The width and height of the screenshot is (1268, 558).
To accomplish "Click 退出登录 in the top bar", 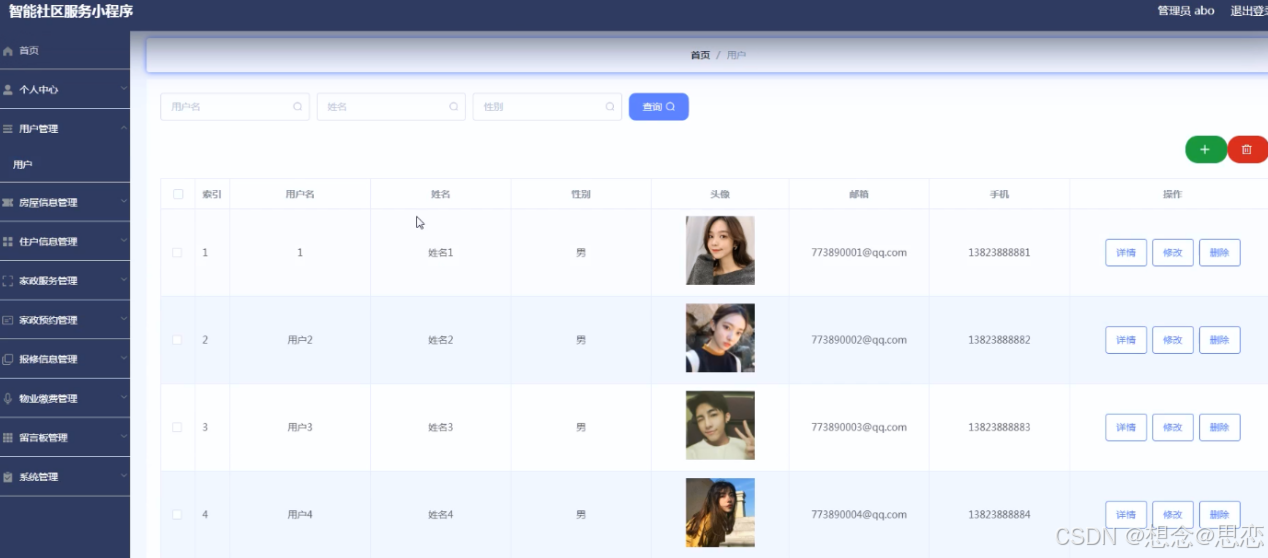I will (x=1249, y=11).
